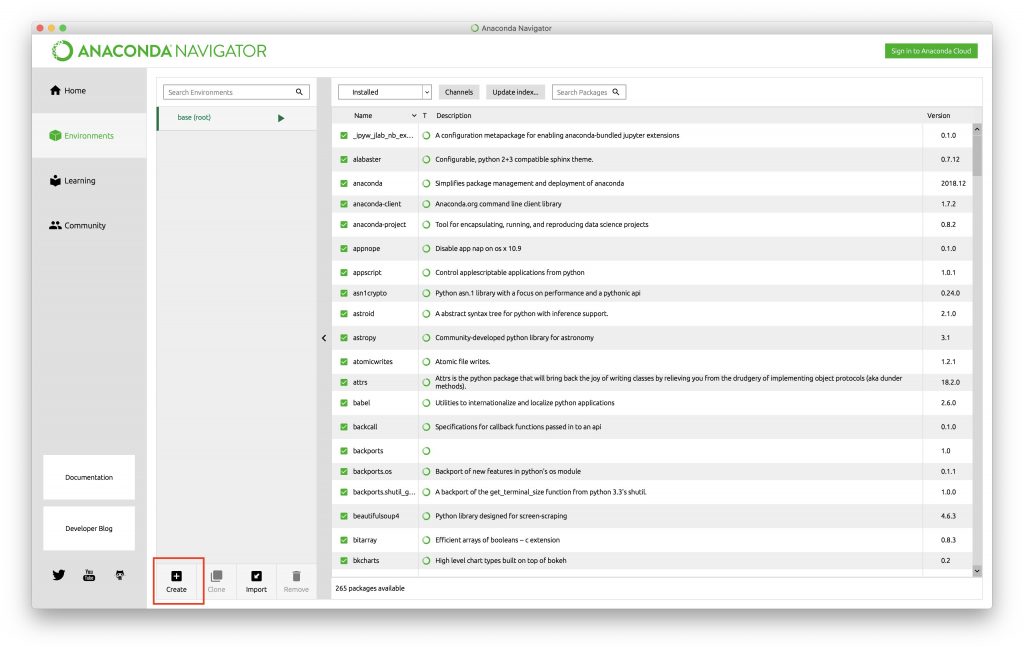The height and width of the screenshot is (651, 1024).
Task: Open the Community tab
Action: click(x=89, y=225)
